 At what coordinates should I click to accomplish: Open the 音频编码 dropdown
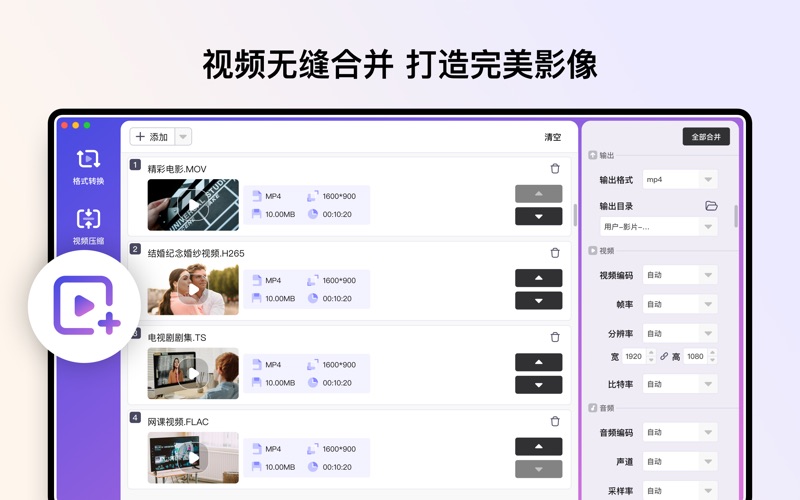tap(680, 432)
